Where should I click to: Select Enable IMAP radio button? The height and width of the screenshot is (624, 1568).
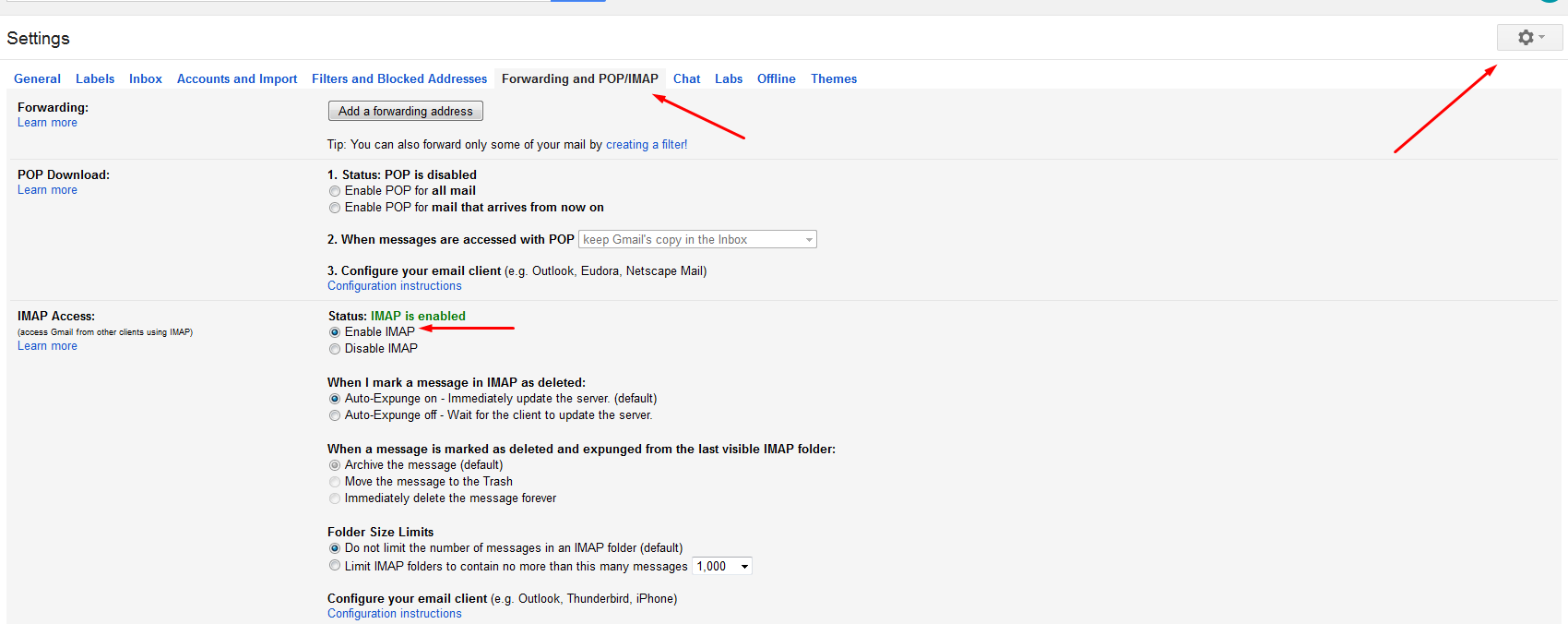click(x=335, y=332)
